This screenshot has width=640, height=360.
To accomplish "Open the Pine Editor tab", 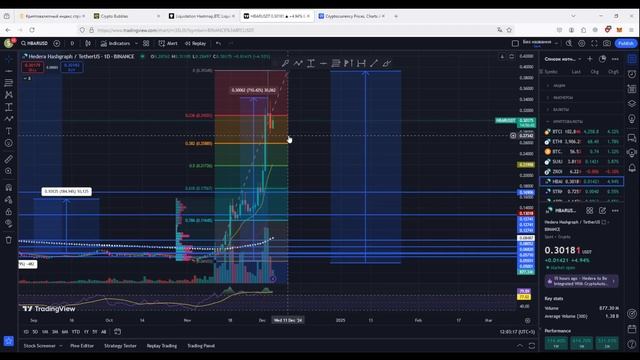I will click(x=82, y=346).
